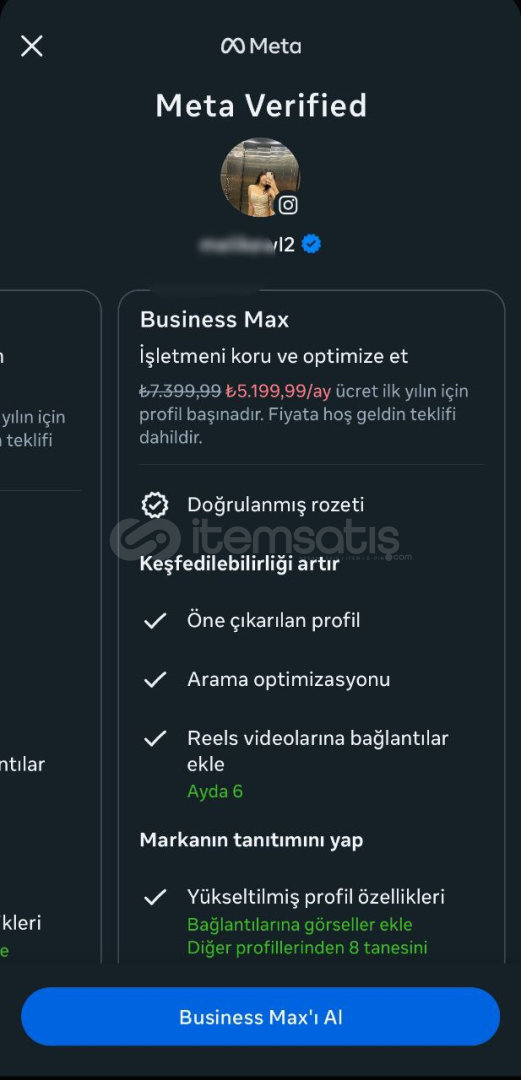Image resolution: width=521 pixels, height=1080 pixels.
Task: Tap the checkmark beside Öne çıkarılan profil
Action: [155, 621]
